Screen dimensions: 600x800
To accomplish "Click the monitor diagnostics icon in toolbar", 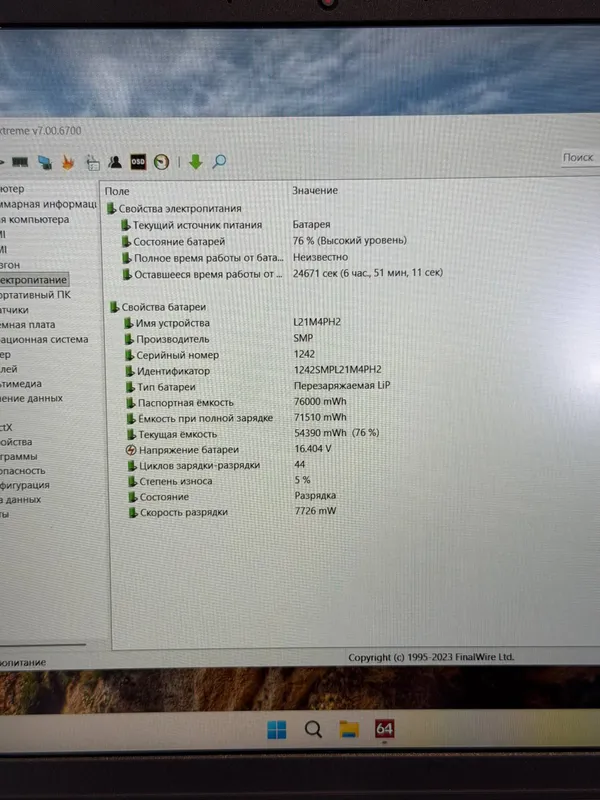I will point(44,162).
